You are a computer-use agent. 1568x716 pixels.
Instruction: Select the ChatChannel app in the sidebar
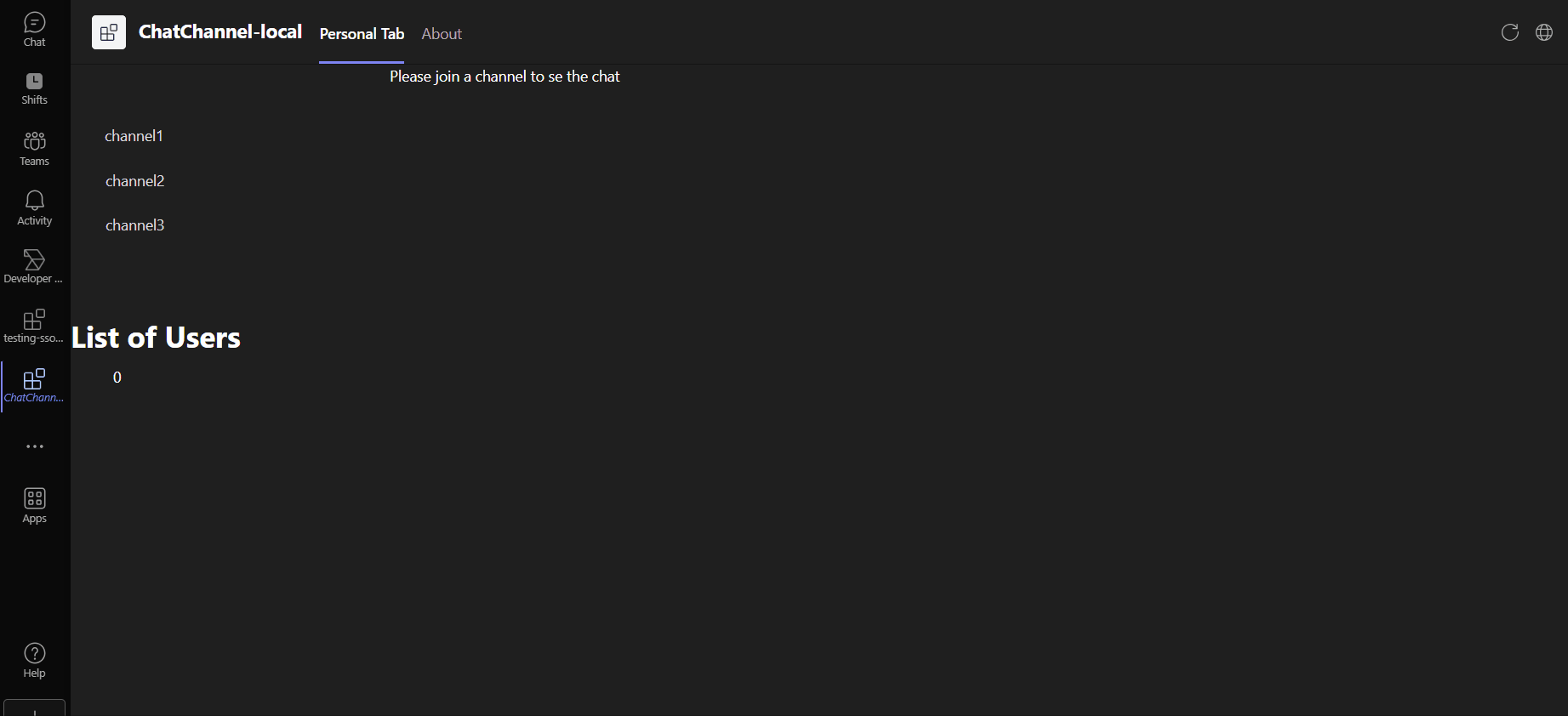click(34, 384)
